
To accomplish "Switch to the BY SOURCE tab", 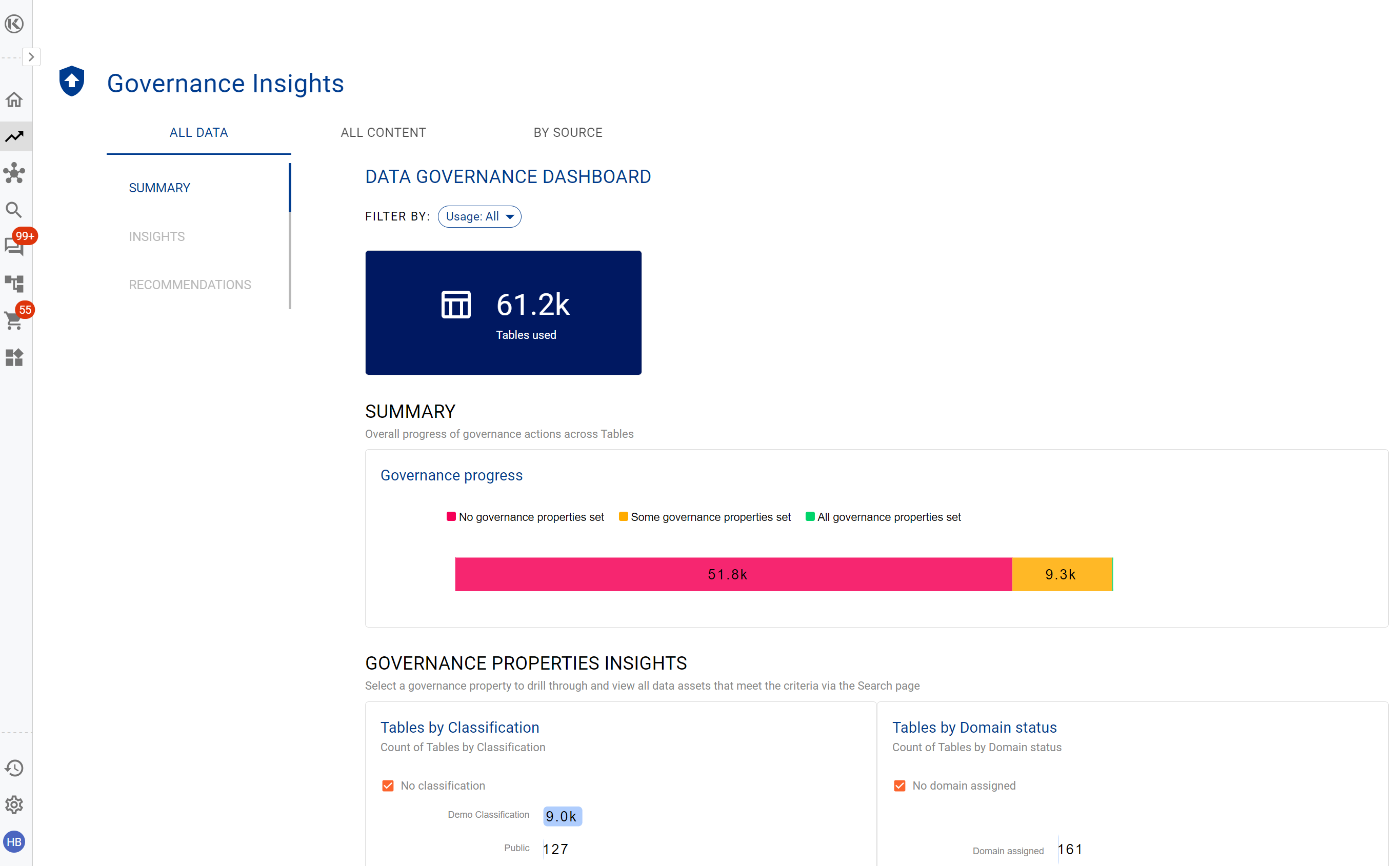I will [568, 132].
